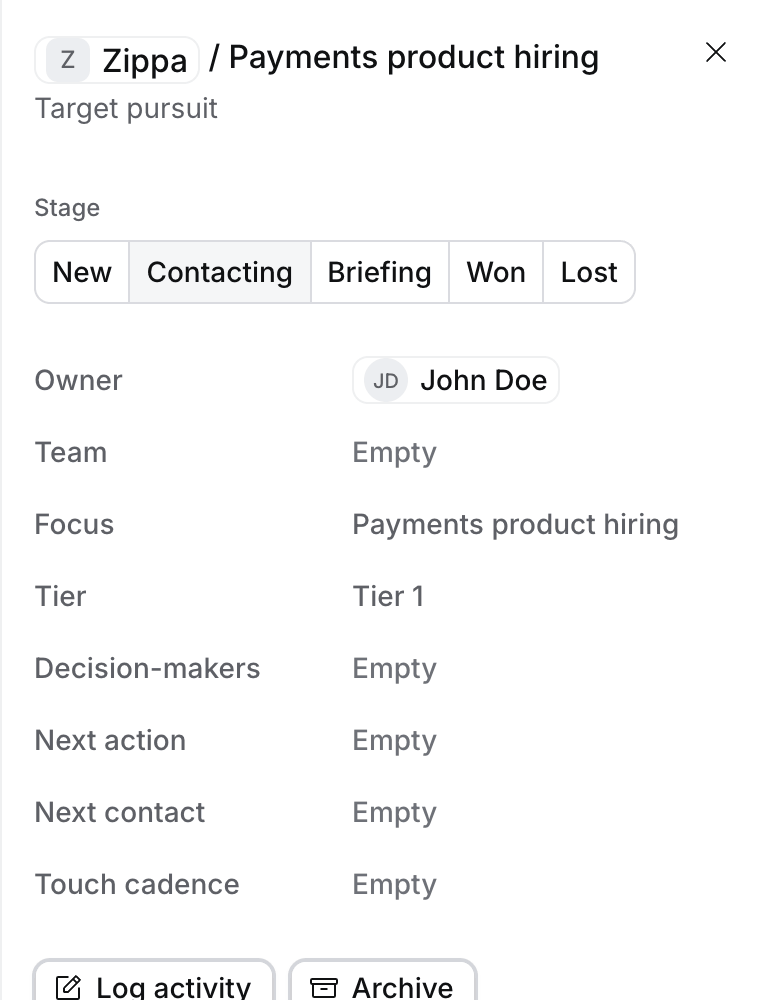Click the Touch cadence label

click(x=137, y=885)
